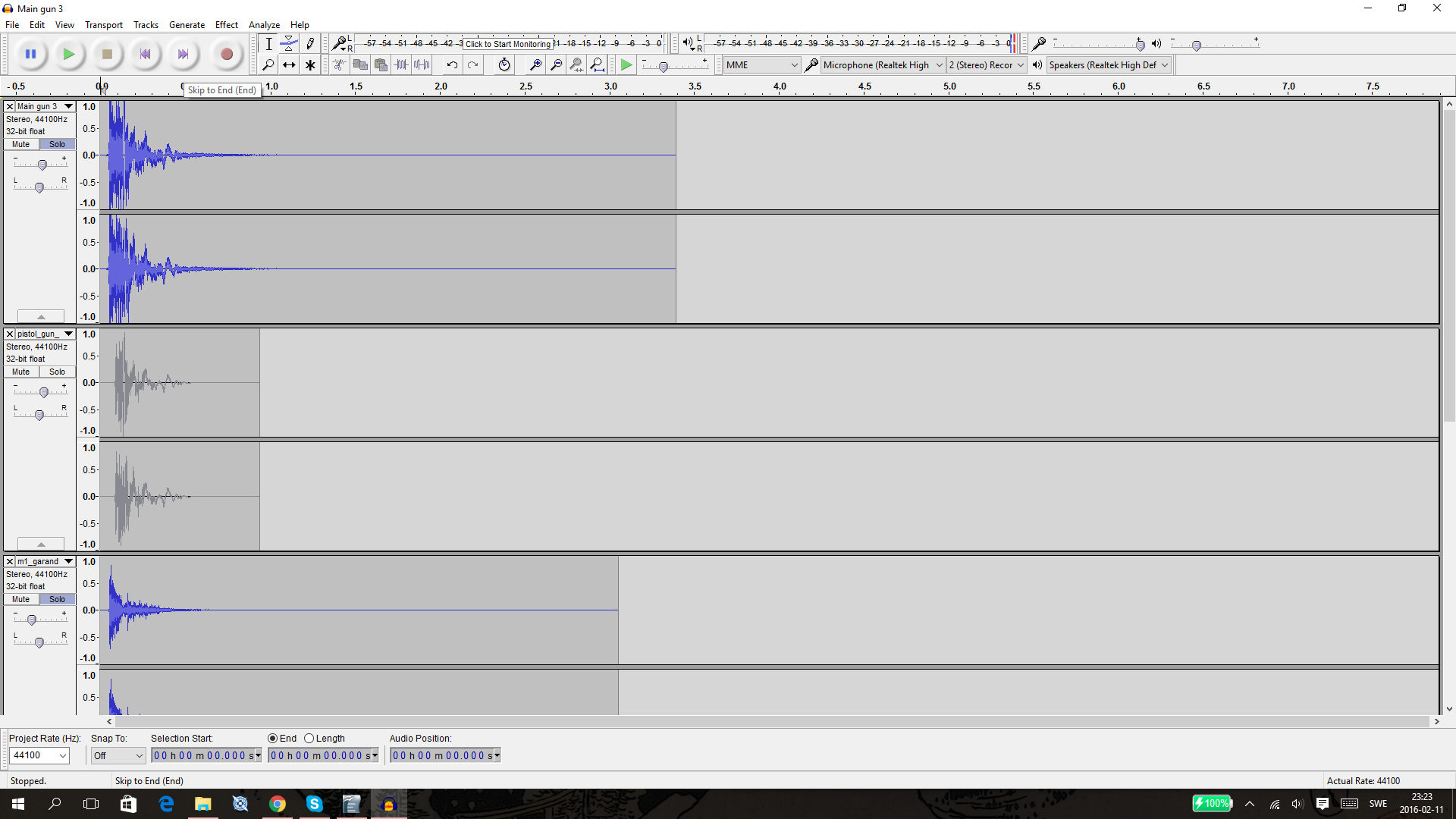Click the Silence Audio toolbar icon
The image size is (1456, 819).
422,65
